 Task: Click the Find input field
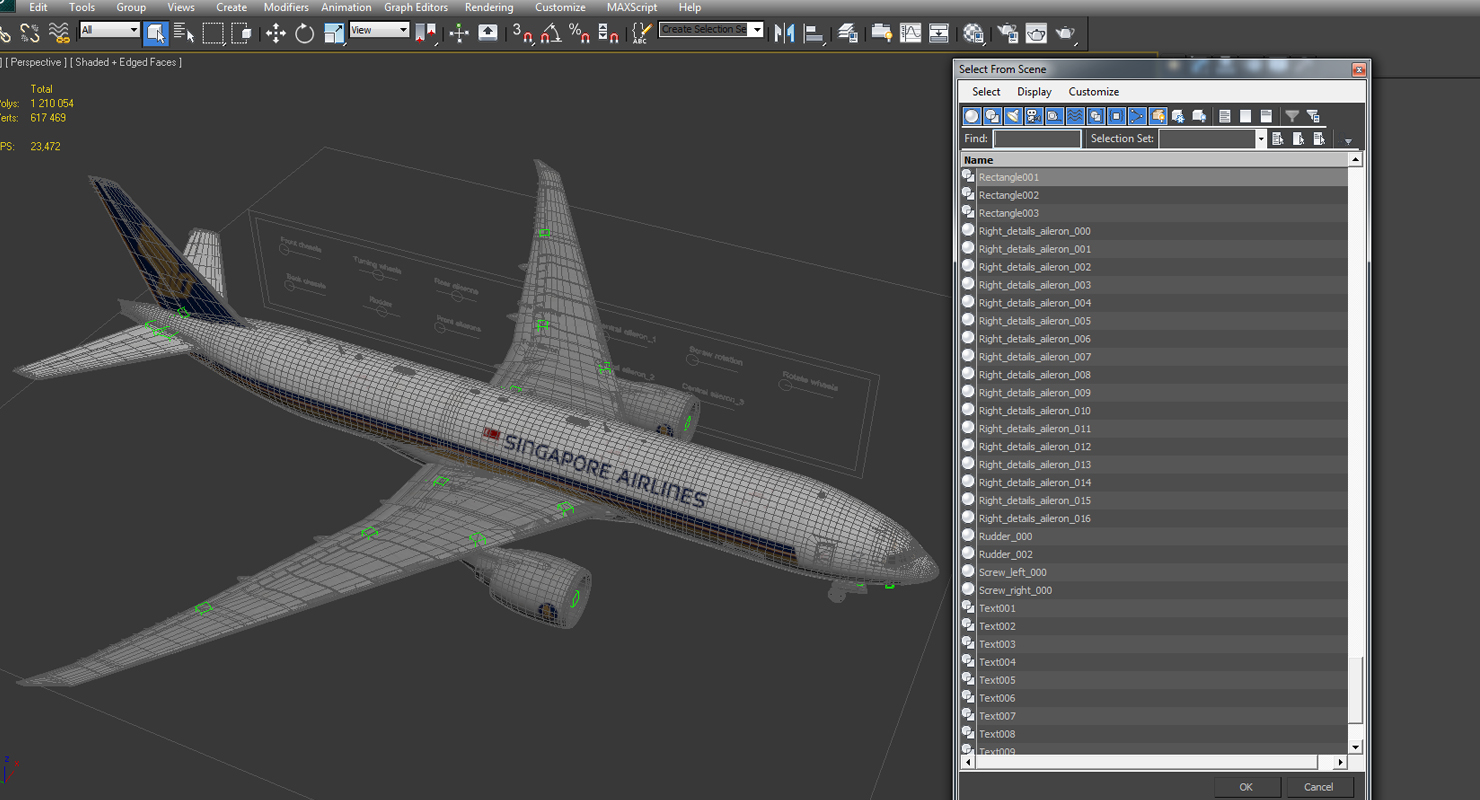point(1037,139)
